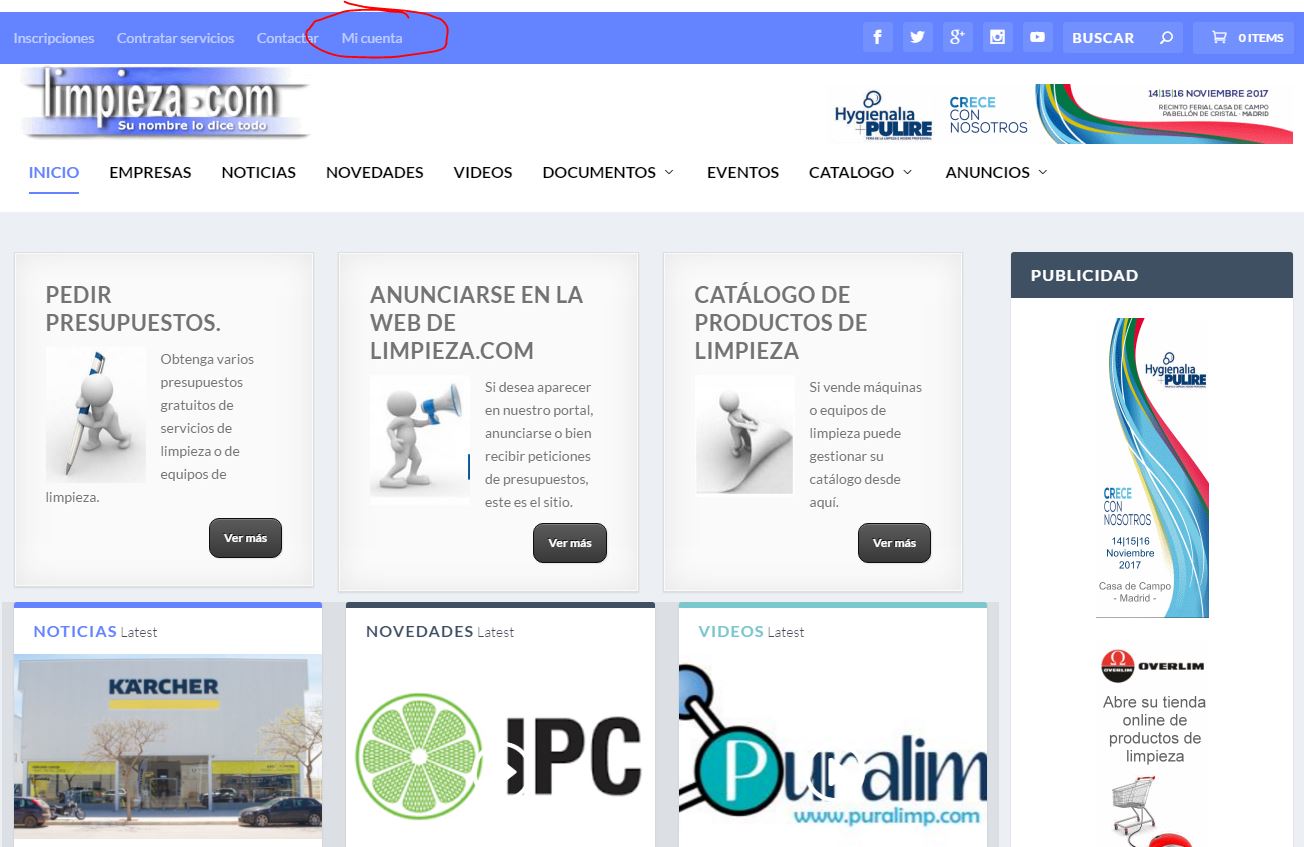1304x847 pixels.
Task: Open the Eventos menu item
Action: [x=743, y=172]
